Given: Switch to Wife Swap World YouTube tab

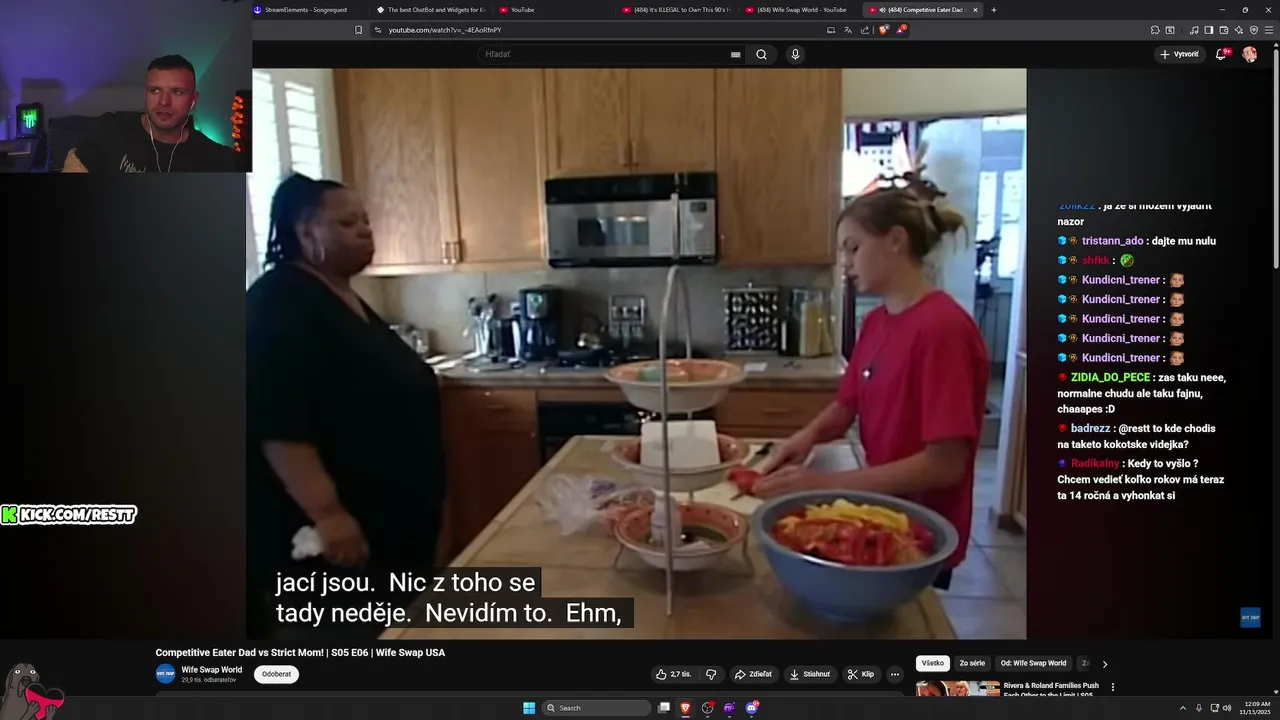Looking at the screenshot, I should click(x=801, y=9).
